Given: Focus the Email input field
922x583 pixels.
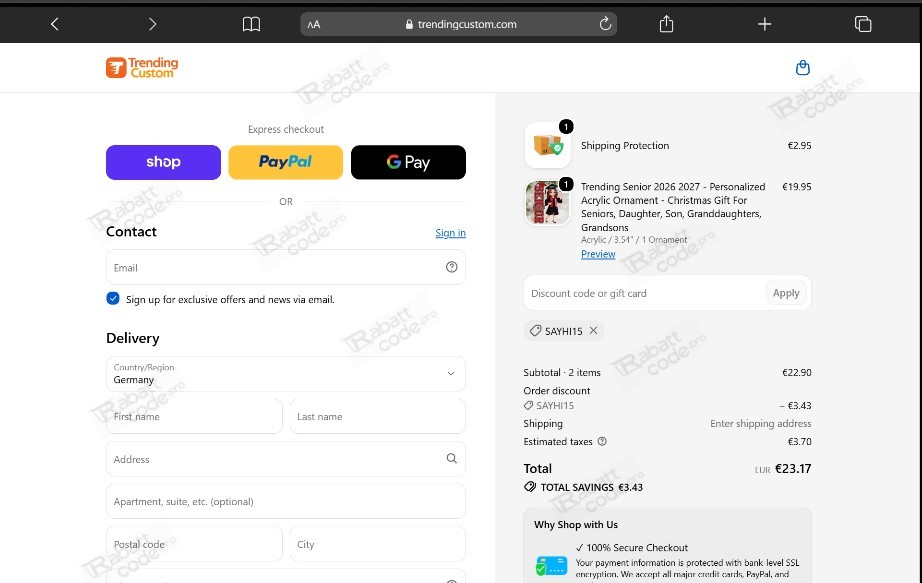Looking at the screenshot, I should click(286, 267).
